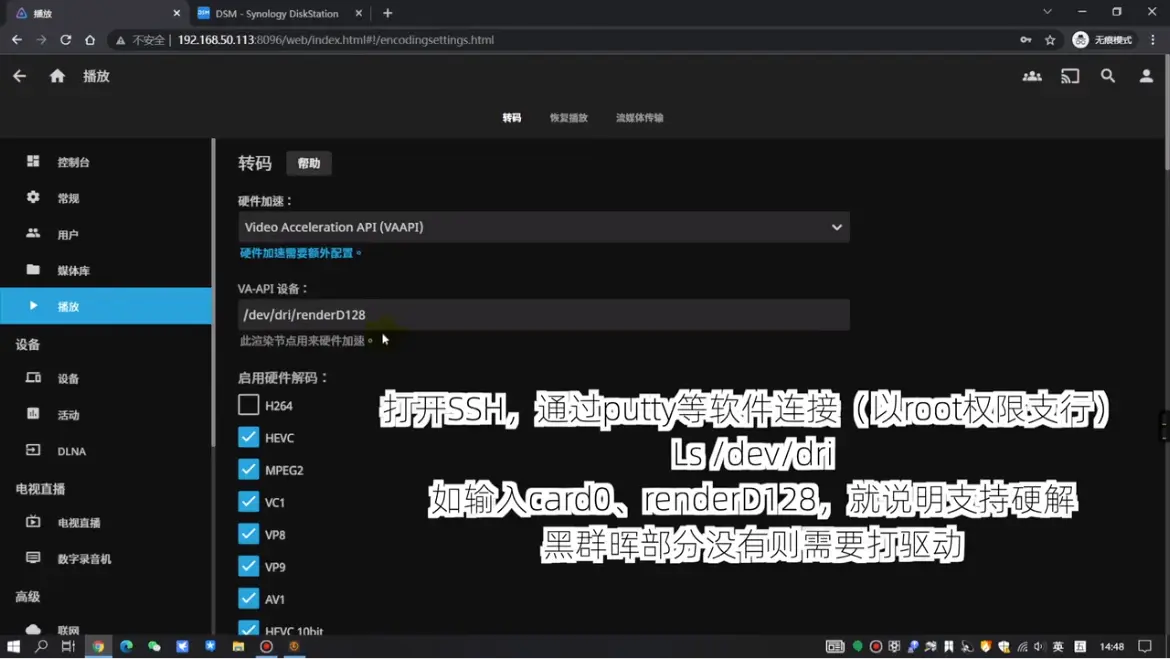This screenshot has height=659, width=1170.
Task: Click the back arrow in Jellyfin header
Action: (20, 76)
